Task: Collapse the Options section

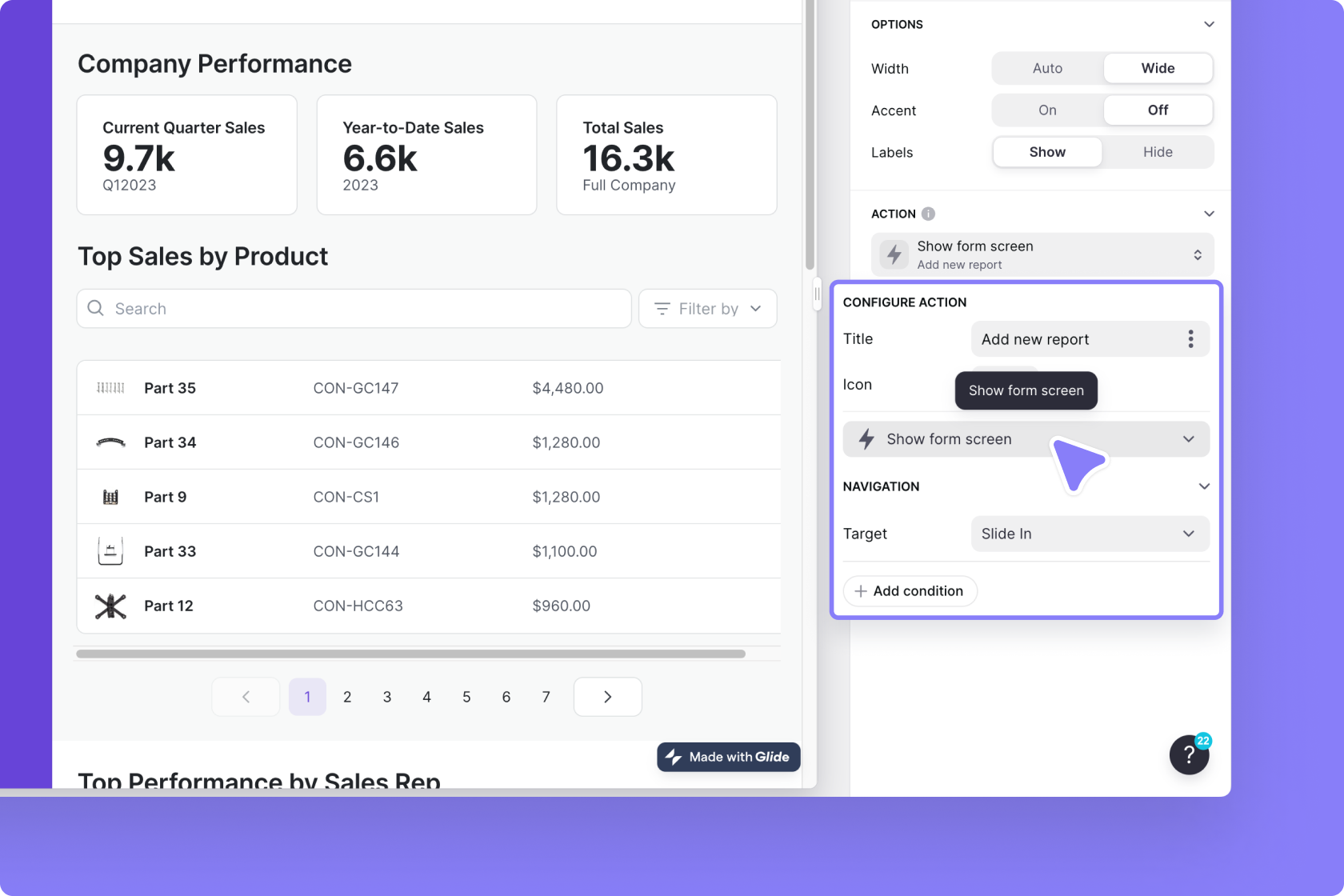Action: [x=1209, y=25]
